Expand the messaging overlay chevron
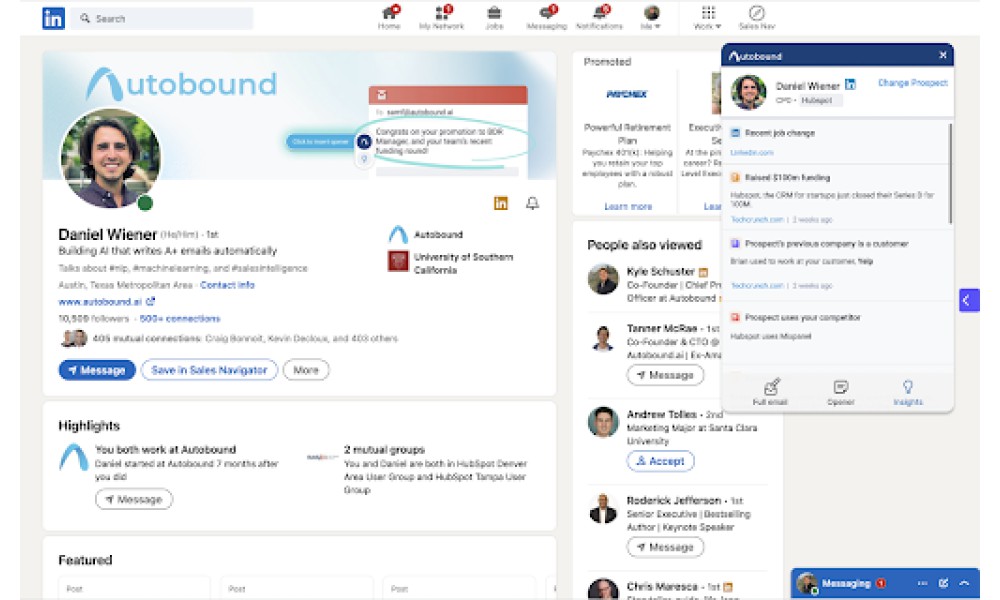 click(x=964, y=583)
